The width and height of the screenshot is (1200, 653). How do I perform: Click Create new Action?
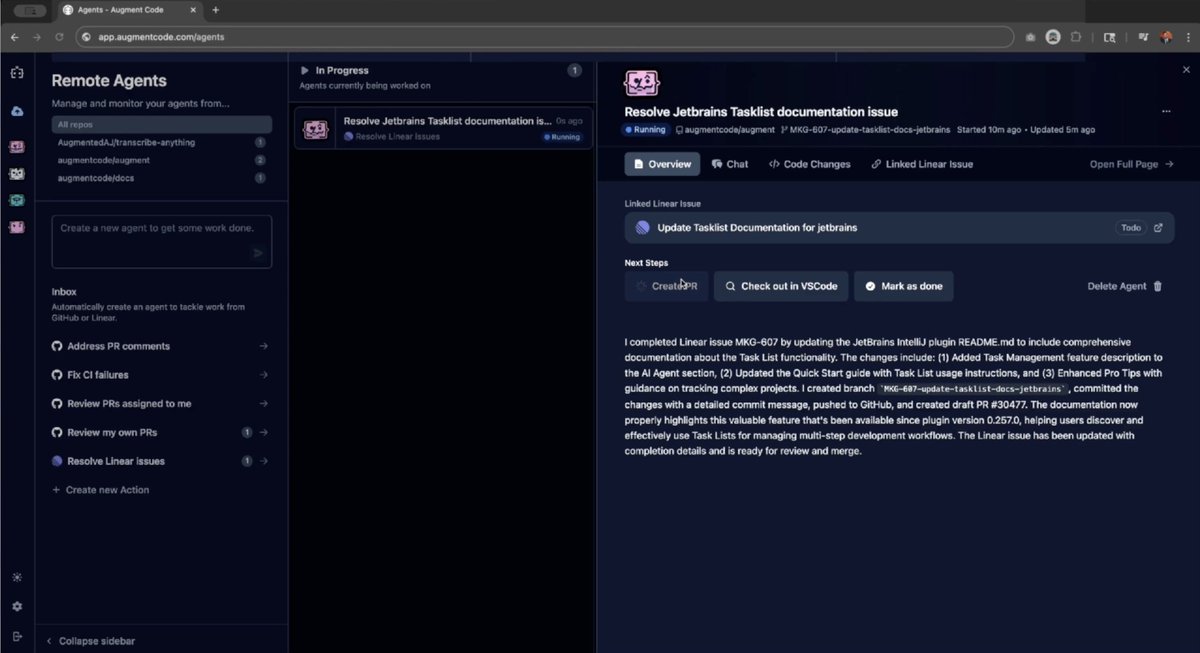100,490
